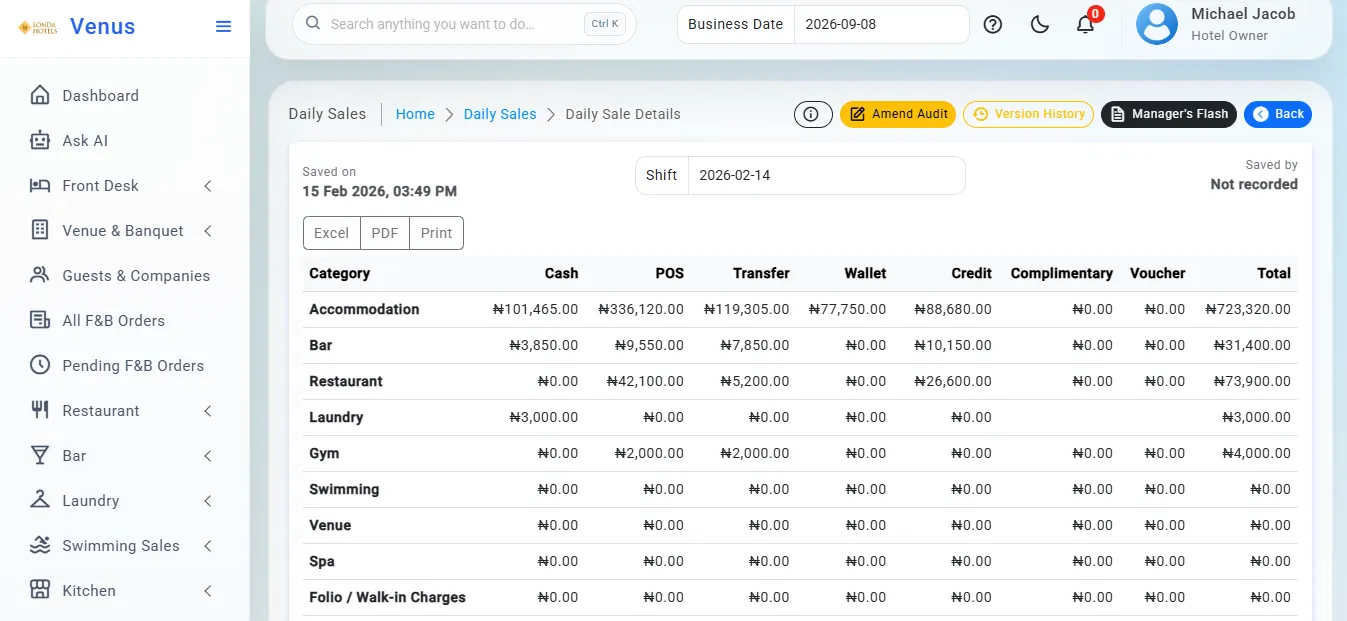Follow the Home breadcrumb link
1347x621 pixels.
click(x=415, y=114)
